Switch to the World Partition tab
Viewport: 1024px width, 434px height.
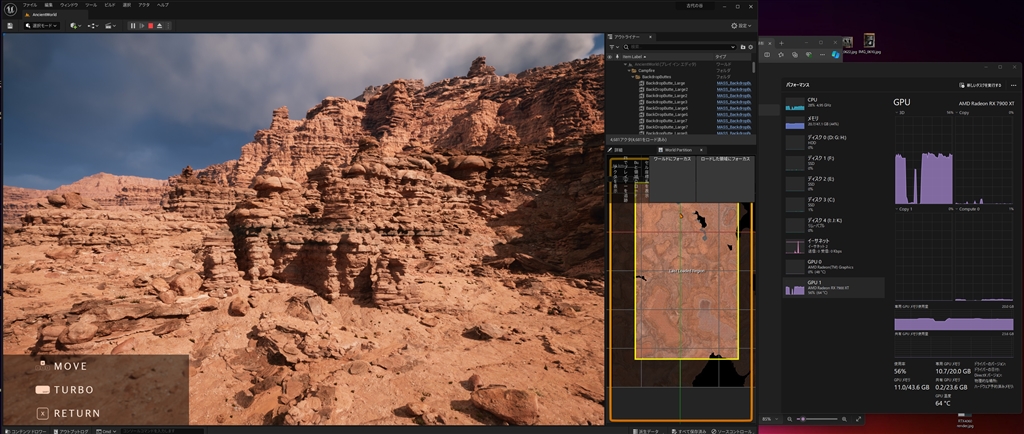pos(678,150)
